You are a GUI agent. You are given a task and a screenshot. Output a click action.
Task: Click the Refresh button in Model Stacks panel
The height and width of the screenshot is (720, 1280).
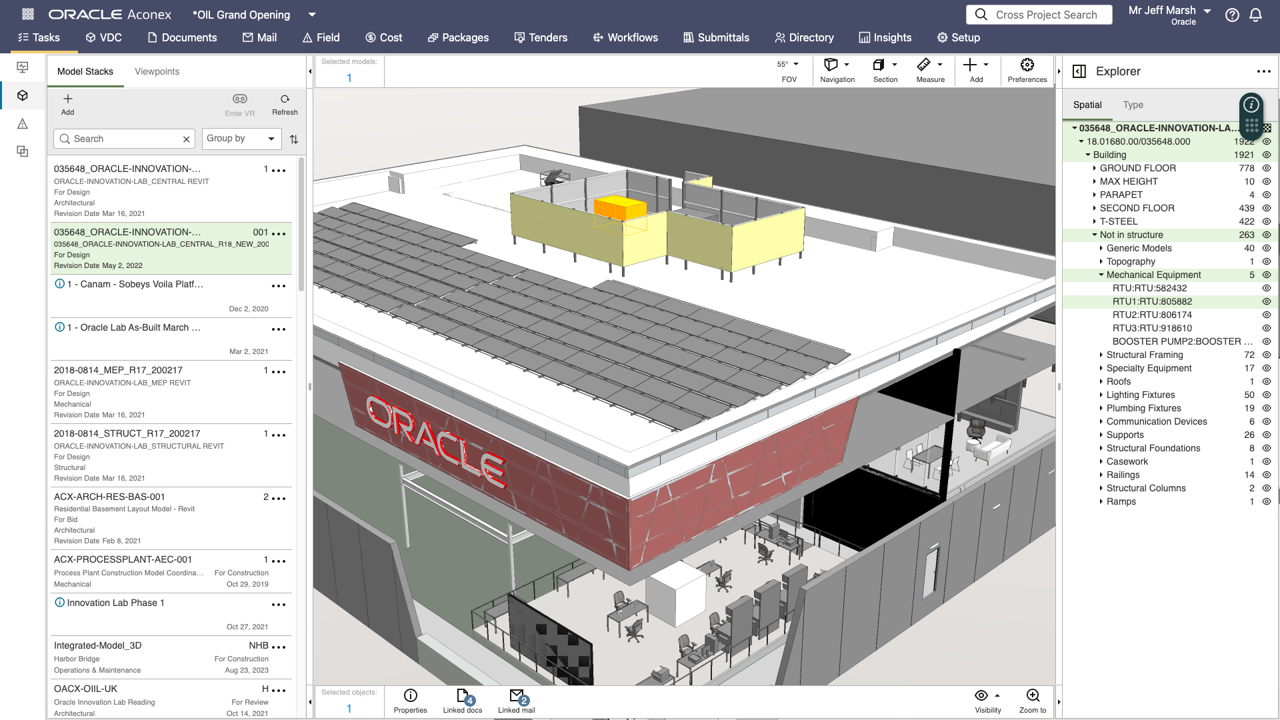[x=284, y=101]
